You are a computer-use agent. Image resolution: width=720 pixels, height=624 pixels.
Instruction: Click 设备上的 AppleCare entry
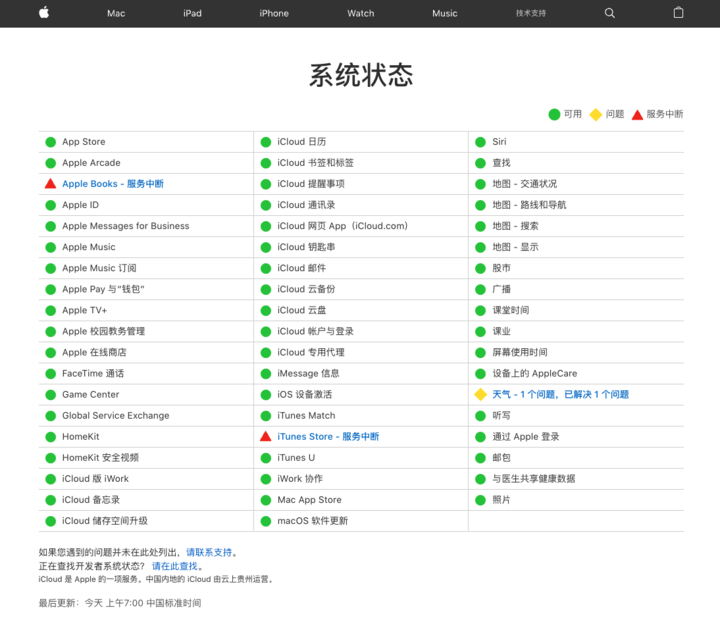pyautogui.click(x=535, y=373)
